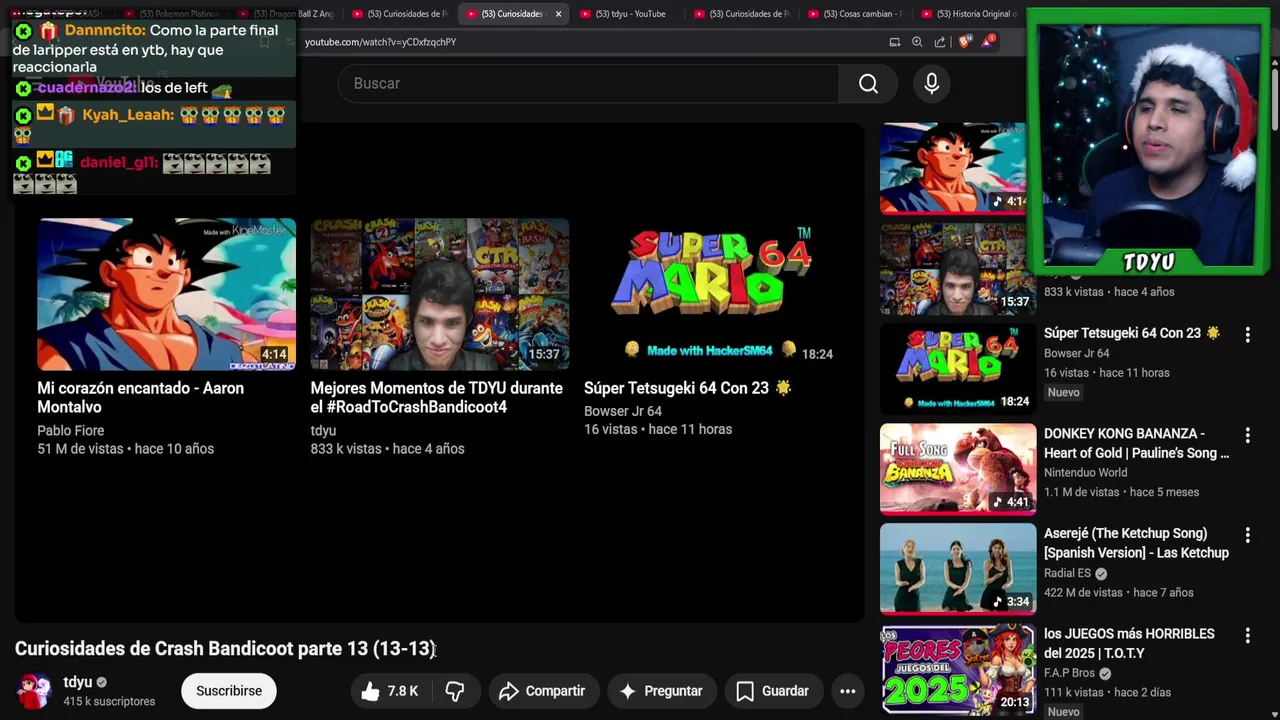Image resolution: width=1280 pixels, height=720 pixels.
Task: Click the cast/install icon in address bar
Action: 894,42
